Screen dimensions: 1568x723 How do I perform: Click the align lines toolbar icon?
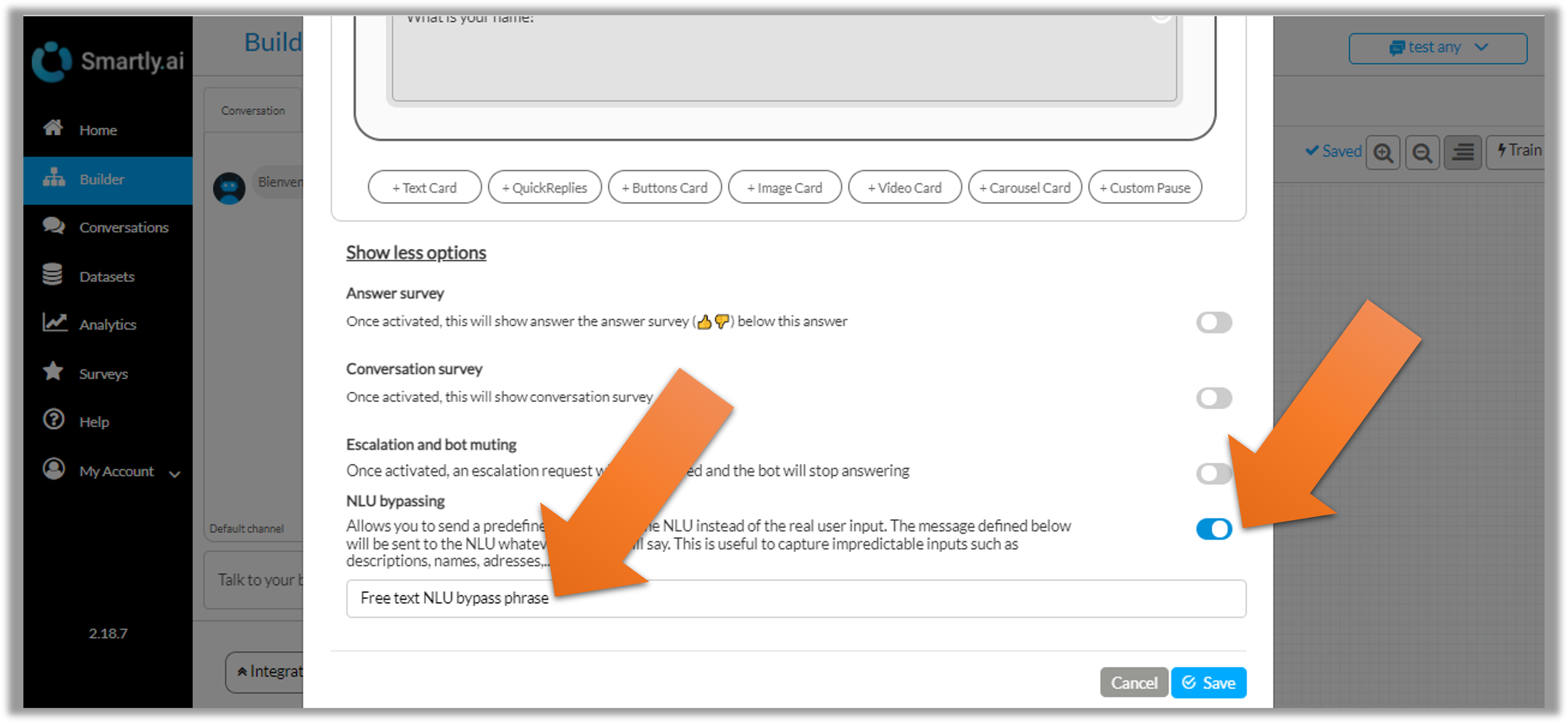click(1462, 152)
